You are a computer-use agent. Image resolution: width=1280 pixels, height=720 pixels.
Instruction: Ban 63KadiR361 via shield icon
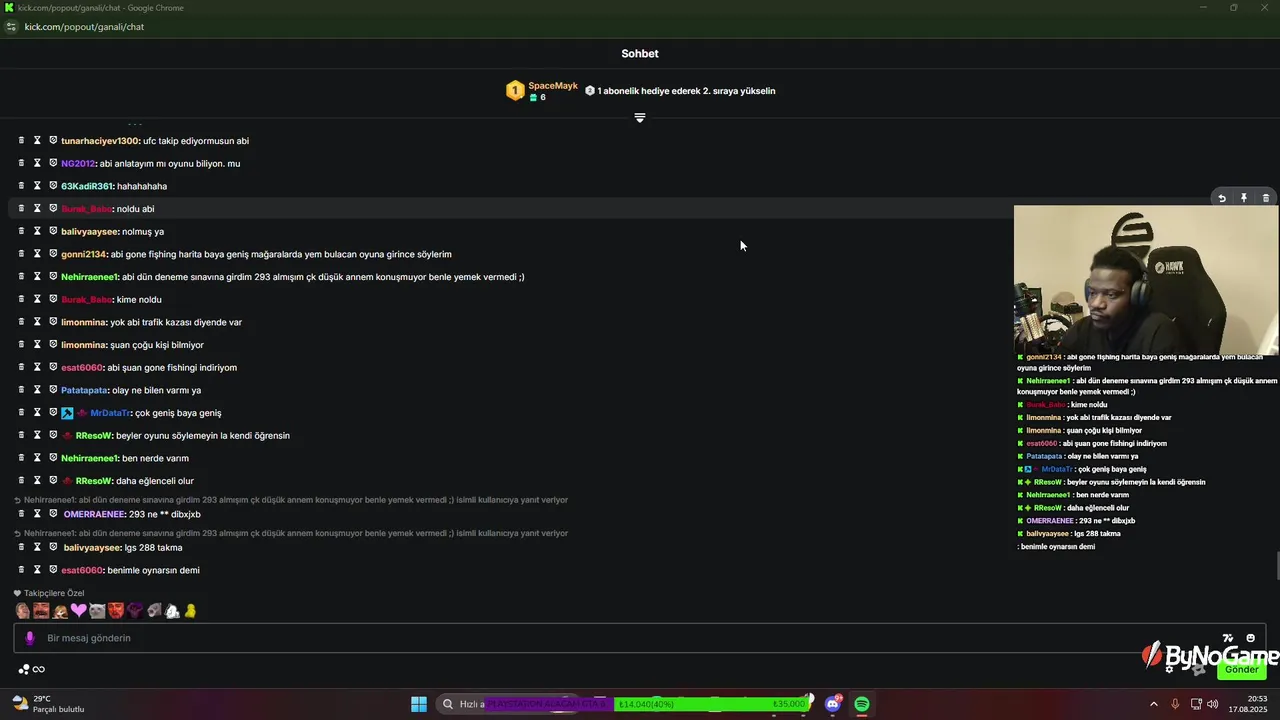[x=53, y=186]
